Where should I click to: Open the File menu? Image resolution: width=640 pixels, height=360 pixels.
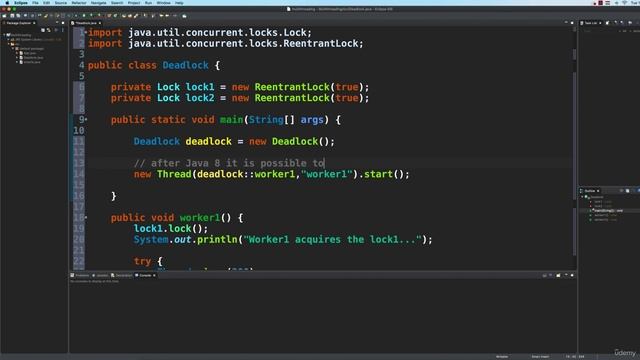click(36, 3)
